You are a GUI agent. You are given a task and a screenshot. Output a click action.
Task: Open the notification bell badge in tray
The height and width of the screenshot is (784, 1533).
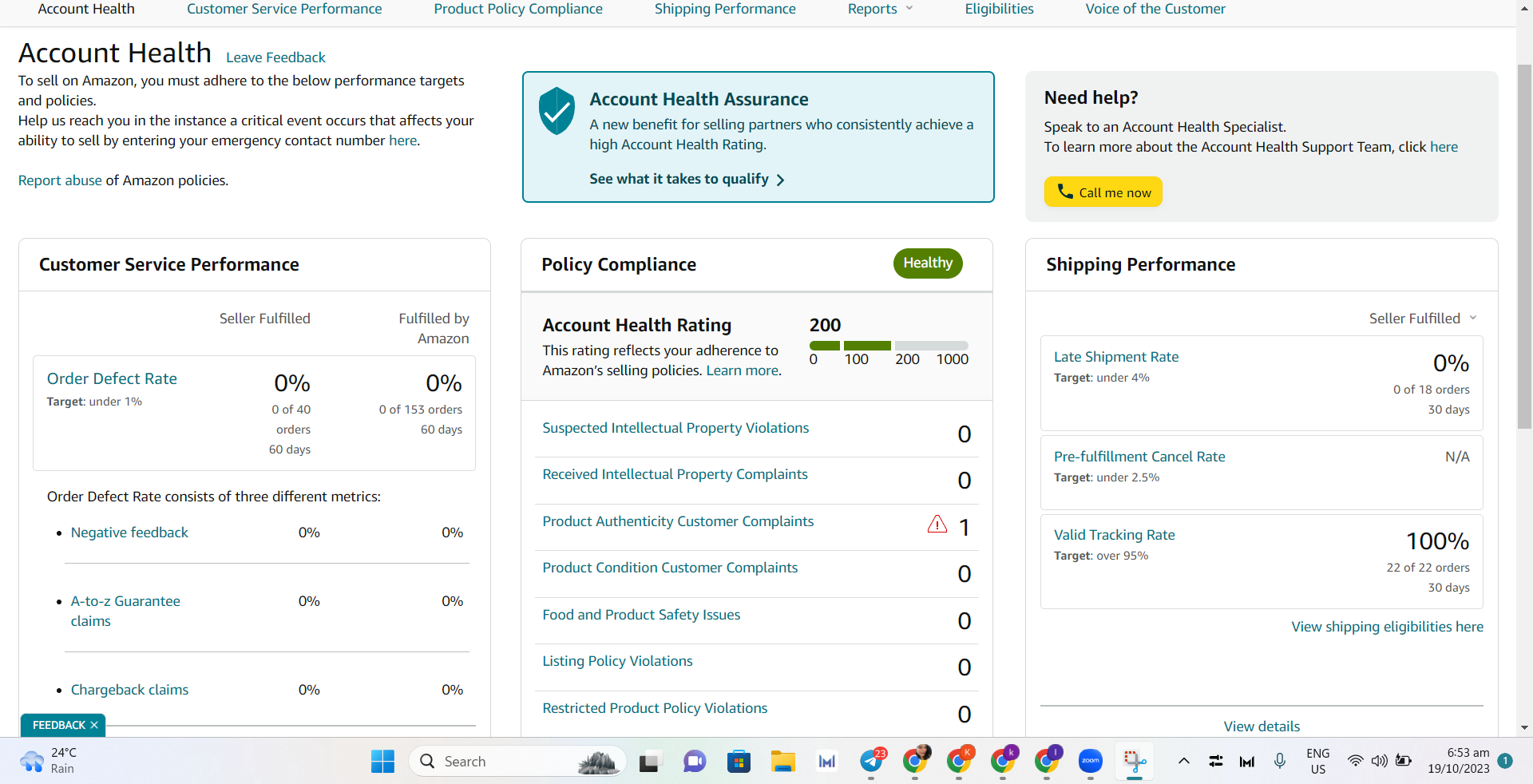(1505, 761)
